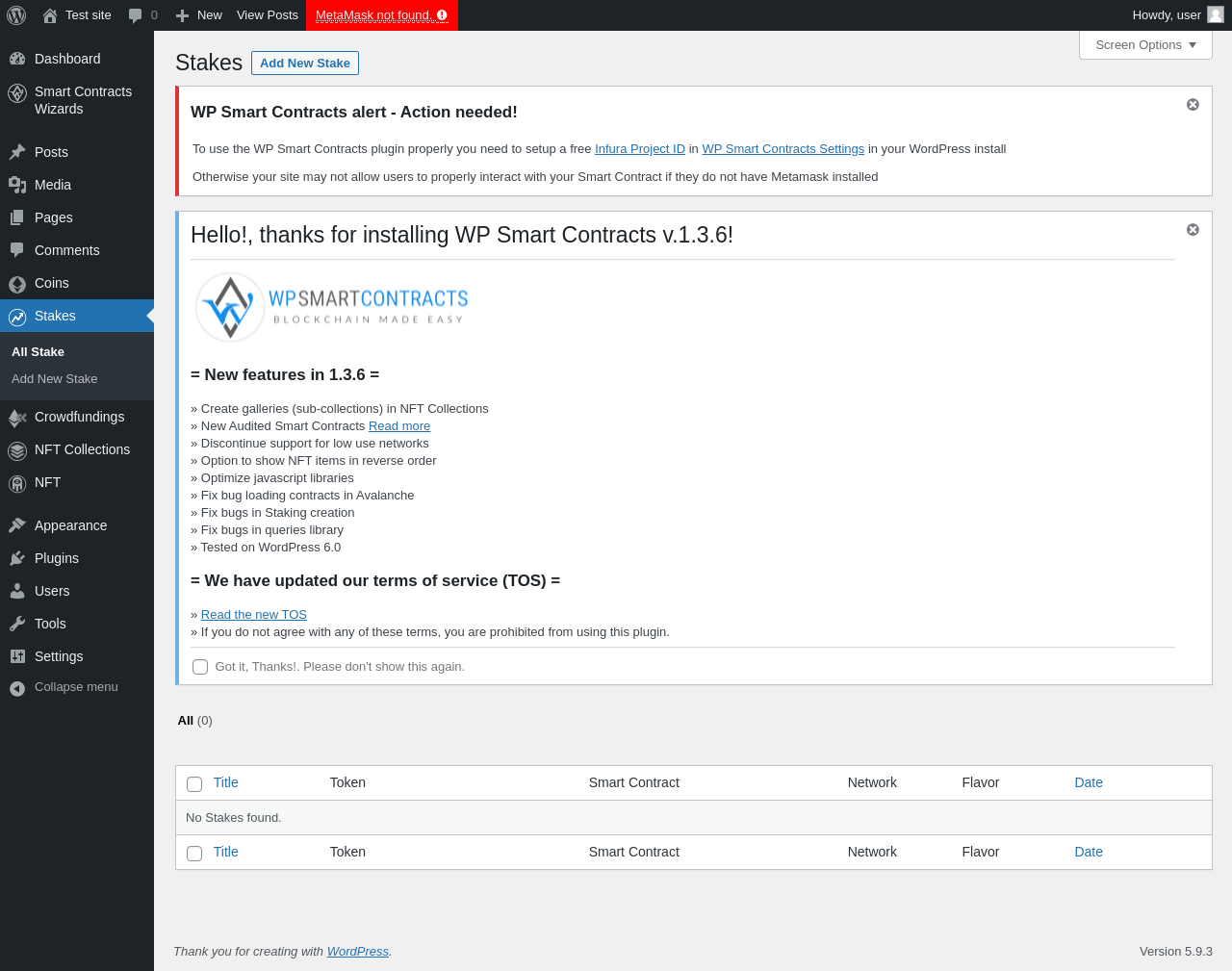1232x971 pixels.
Task: Open the Infura Project ID link
Action: click(x=640, y=149)
